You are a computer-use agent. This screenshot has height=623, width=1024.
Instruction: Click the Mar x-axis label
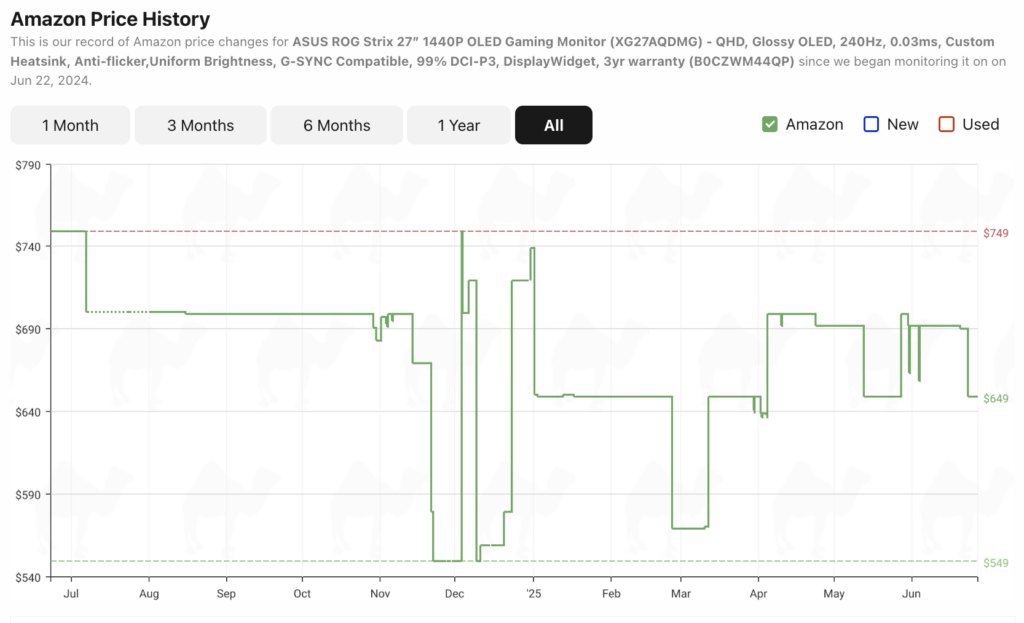(680, 594)
